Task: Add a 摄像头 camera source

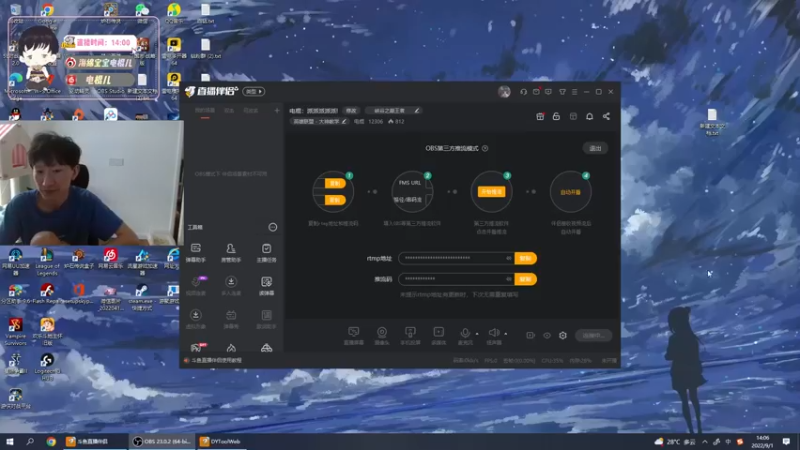Action: coord(382,336)
